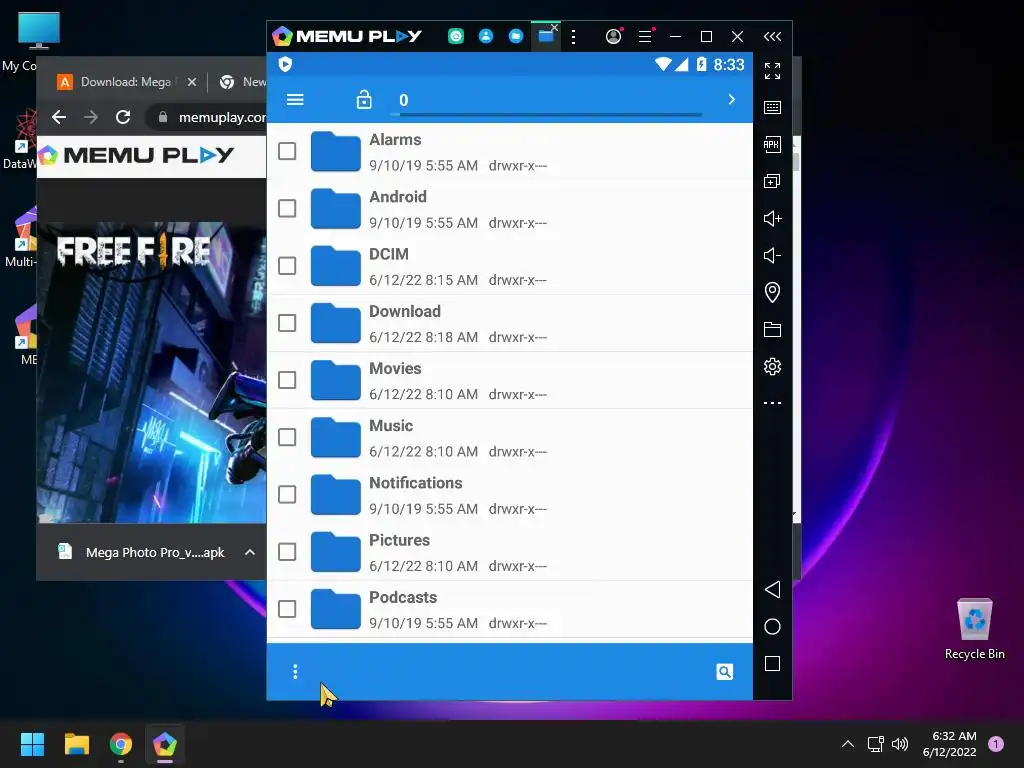Image resolution: width=1024 pixels, height=768 pixels.
Task: Select the Download: Mega tab in Chrome
Action: [x=125, y=82]
